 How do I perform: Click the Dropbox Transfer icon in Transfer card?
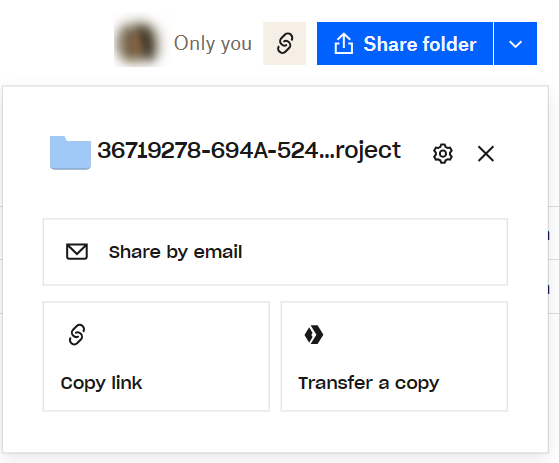(314, 335)
